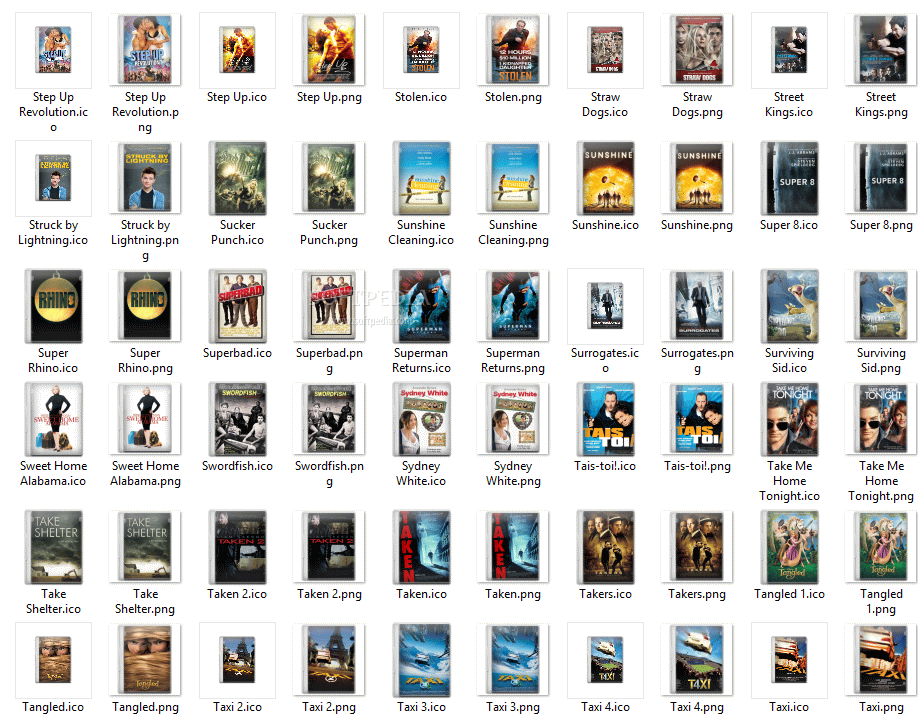The width and height of the screenshot is (918, 721).
Task: Click the Sunshine Cleaning.png icon
Action: pyautogui.click(x=513, y=178)
